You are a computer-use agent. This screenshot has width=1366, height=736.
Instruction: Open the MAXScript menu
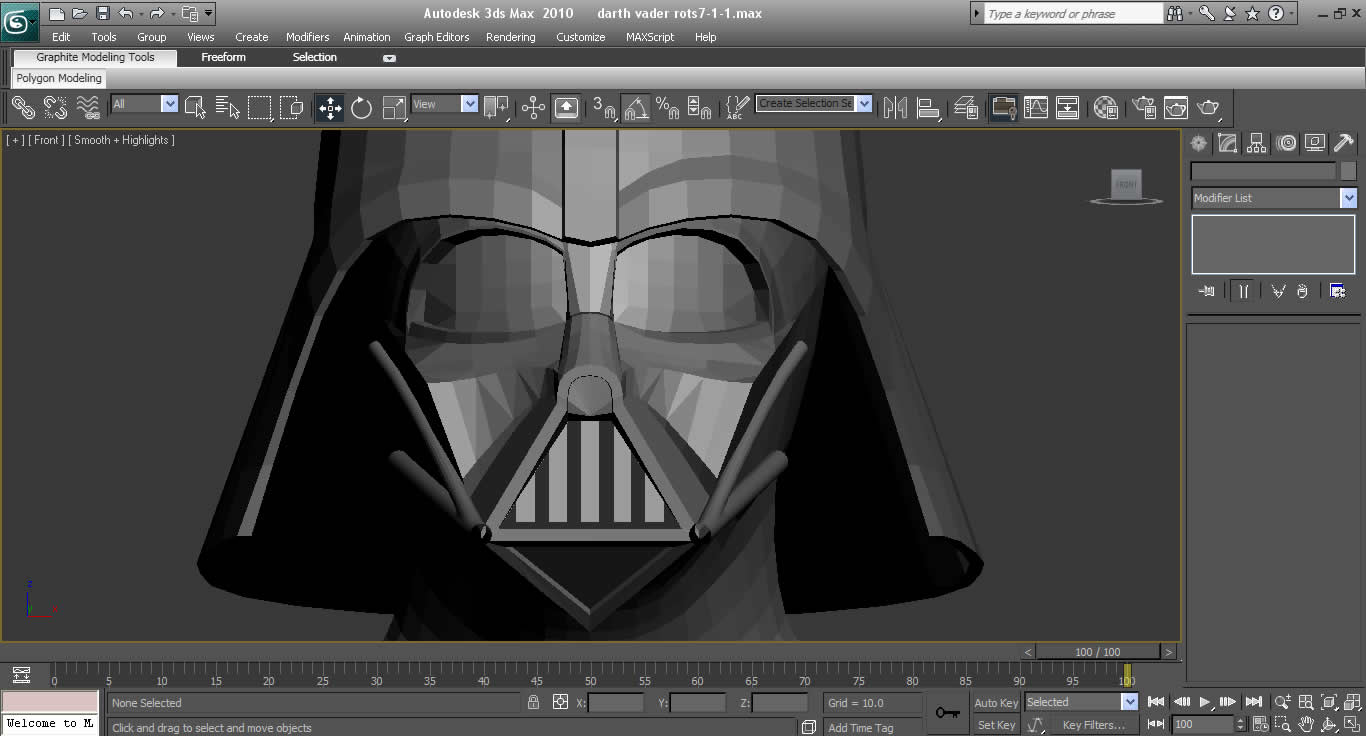[651, 37]
